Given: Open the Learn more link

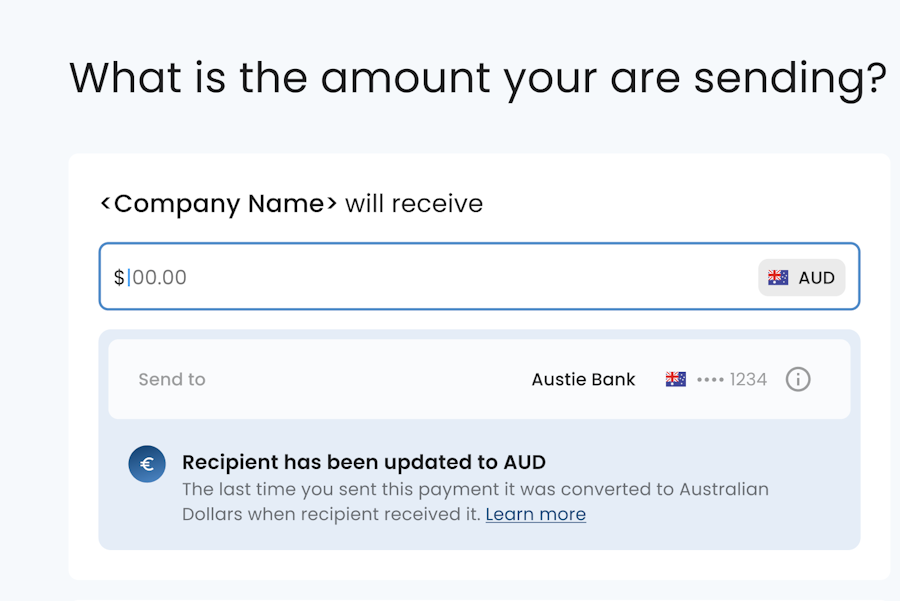Looking at the screenshot, I should 535,515.
